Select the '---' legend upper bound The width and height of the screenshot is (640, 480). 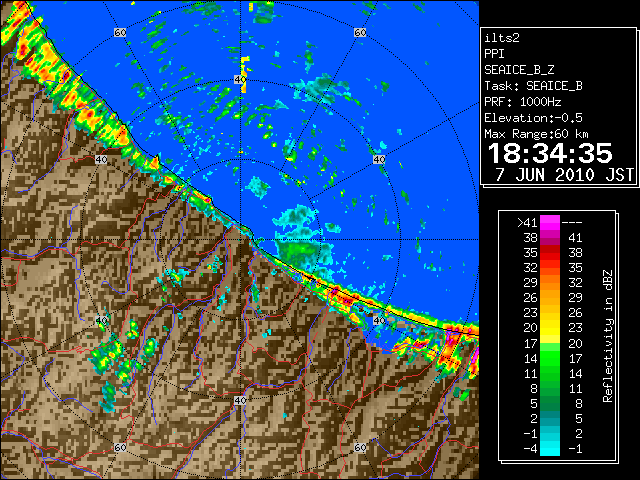point(572,223)
